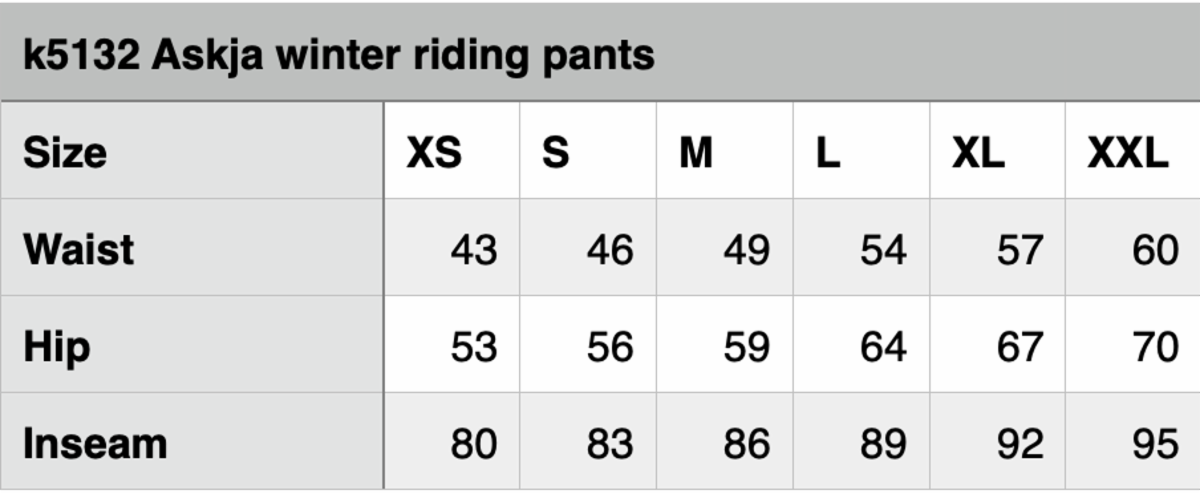Select the L waist cell showing 54
Screen dimensions: 1200x494
883,250
